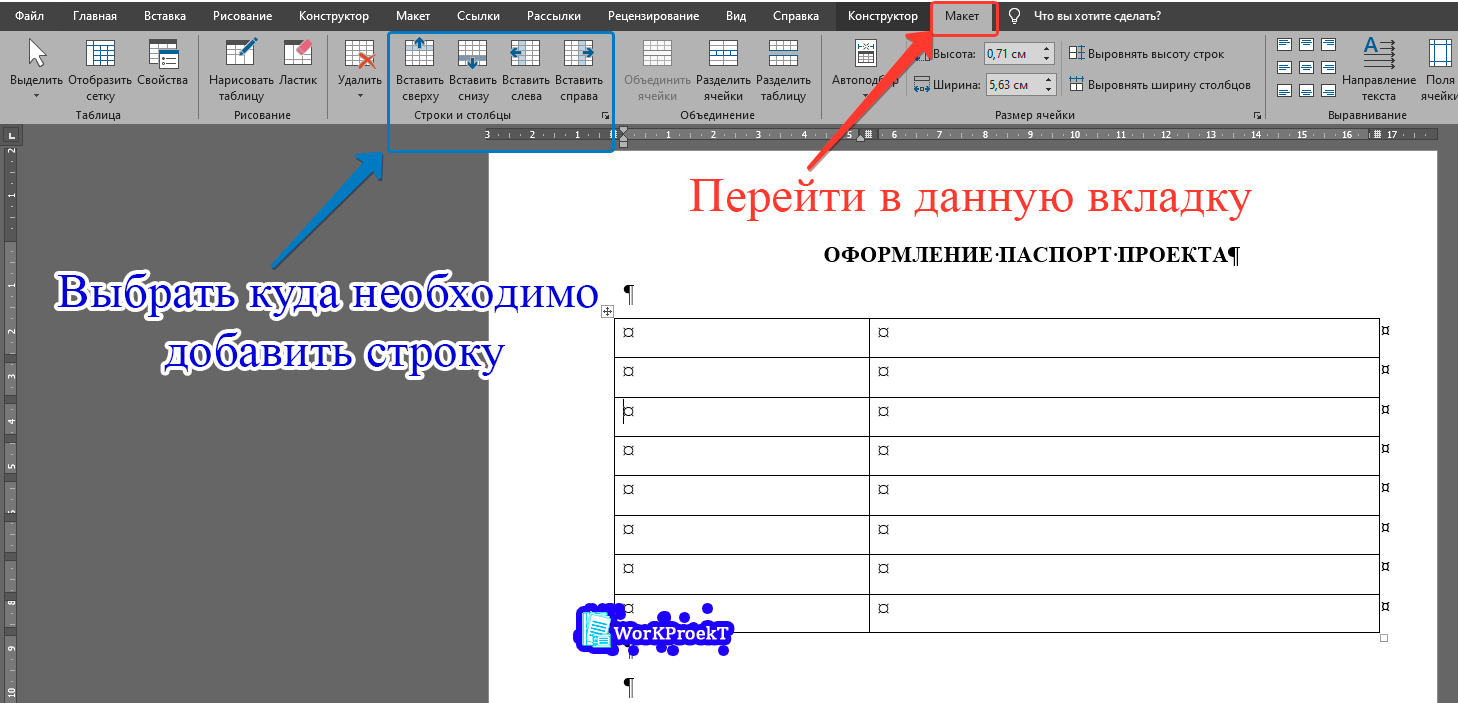Open the Конструктор table tab
Image resolution: width=1458 pixels, height=703 pixels.
884,15
